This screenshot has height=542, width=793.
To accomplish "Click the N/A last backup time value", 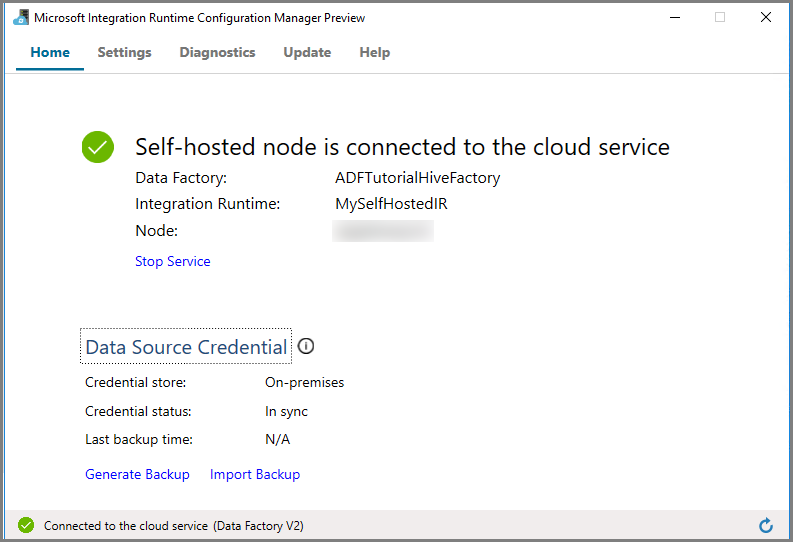I will pyautogui.click(x=278, y=439).
